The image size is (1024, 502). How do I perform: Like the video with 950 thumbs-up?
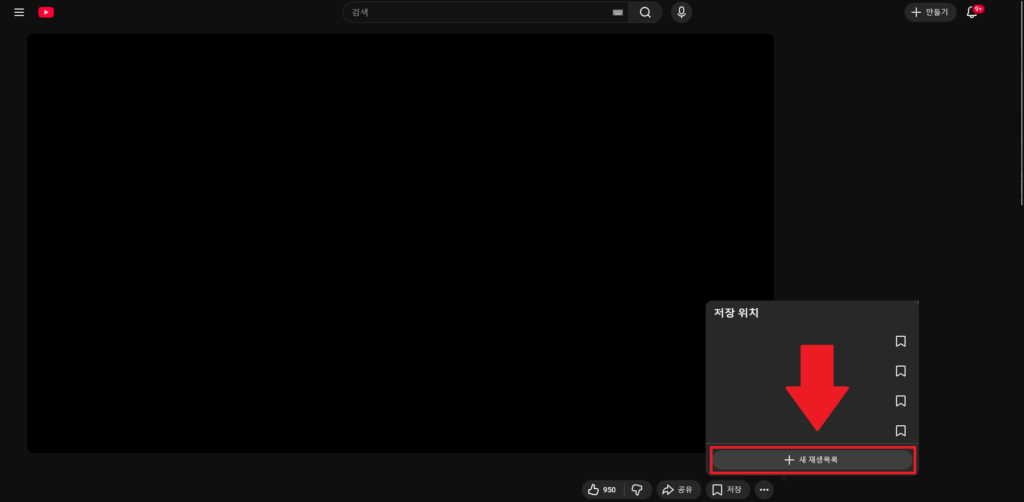click(x=602, y=490)
